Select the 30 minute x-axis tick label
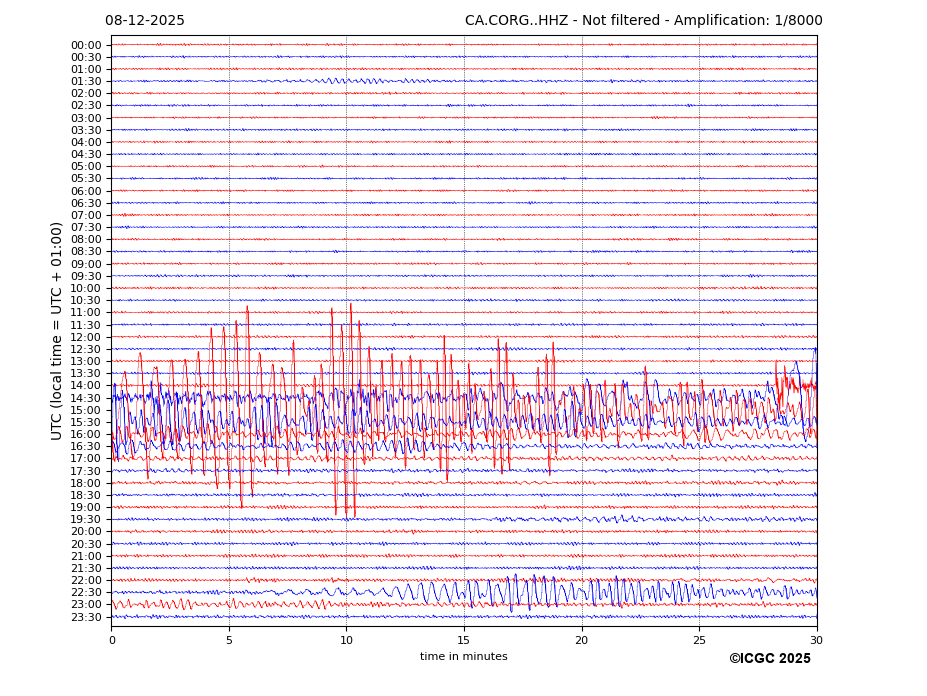This screenshot has height=696, width=927. [816, 640]
